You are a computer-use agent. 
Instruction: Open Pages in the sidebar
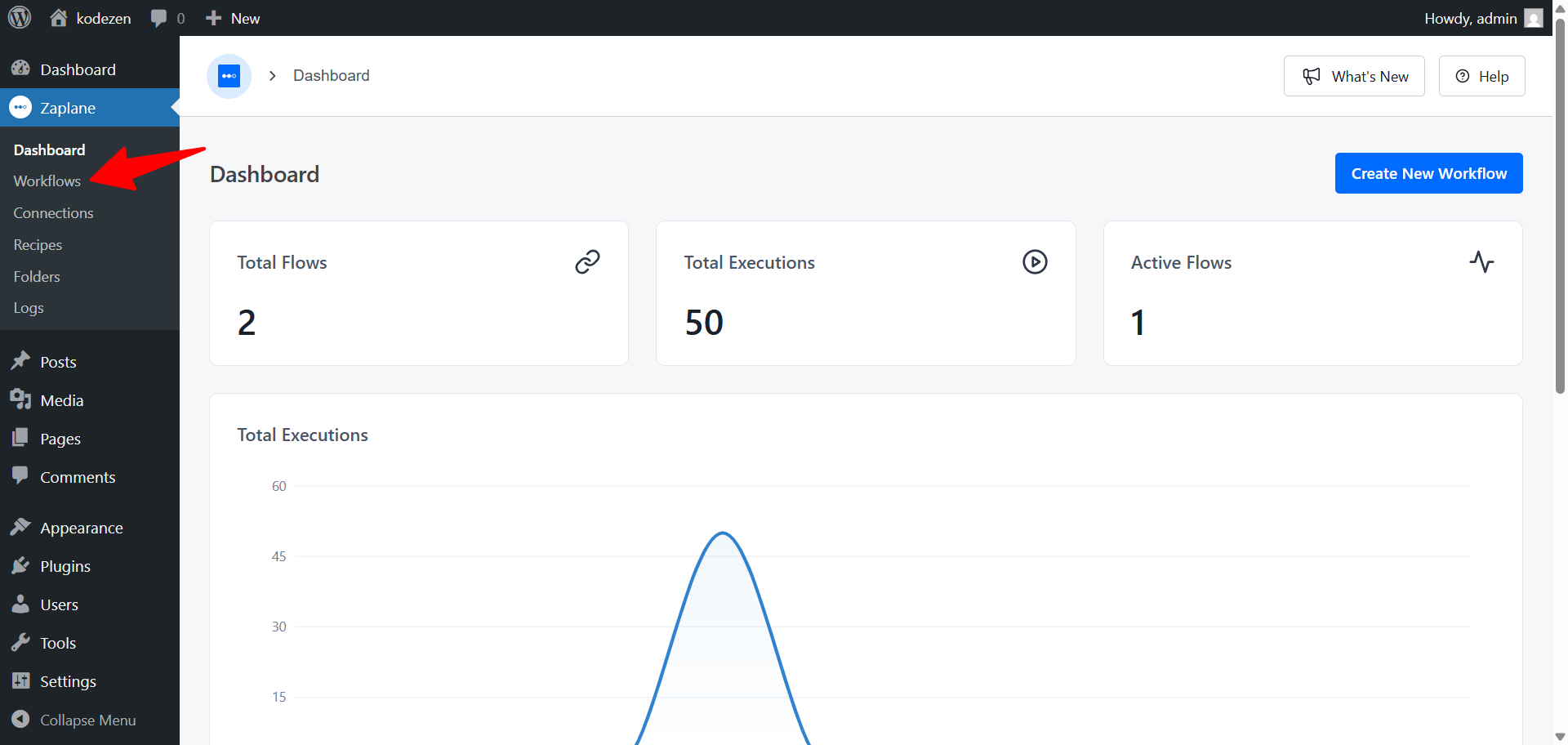[x=90, y=439]
